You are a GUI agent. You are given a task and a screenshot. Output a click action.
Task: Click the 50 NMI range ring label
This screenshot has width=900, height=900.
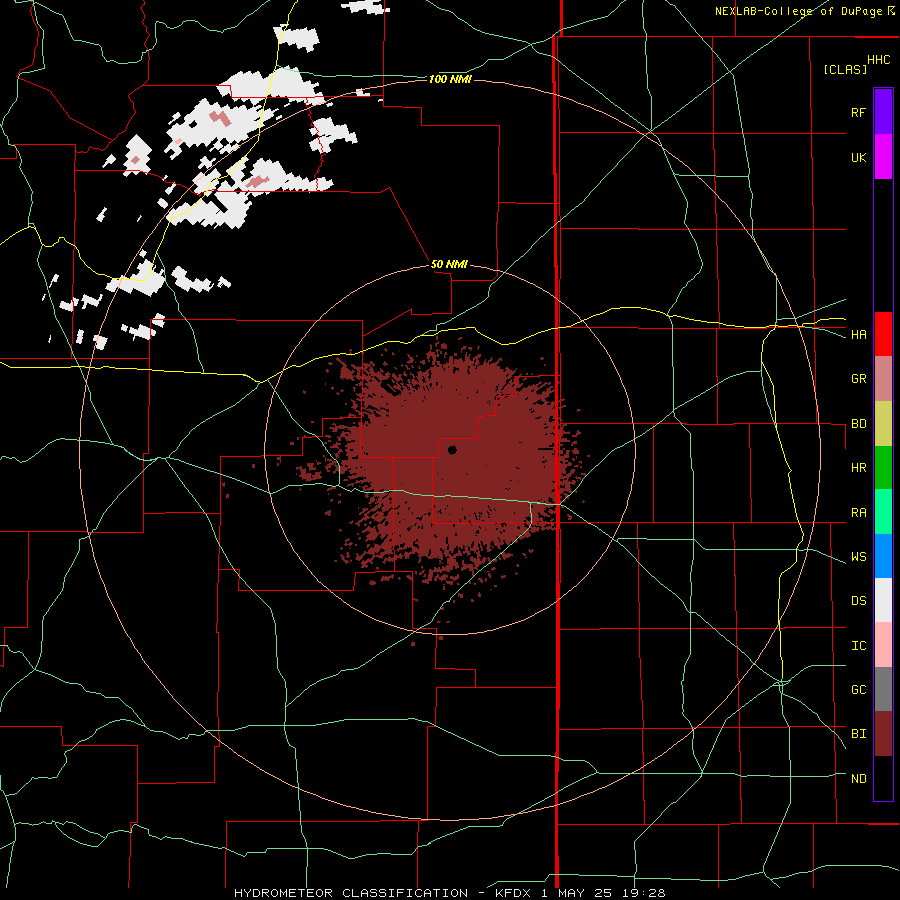[449, 265]
